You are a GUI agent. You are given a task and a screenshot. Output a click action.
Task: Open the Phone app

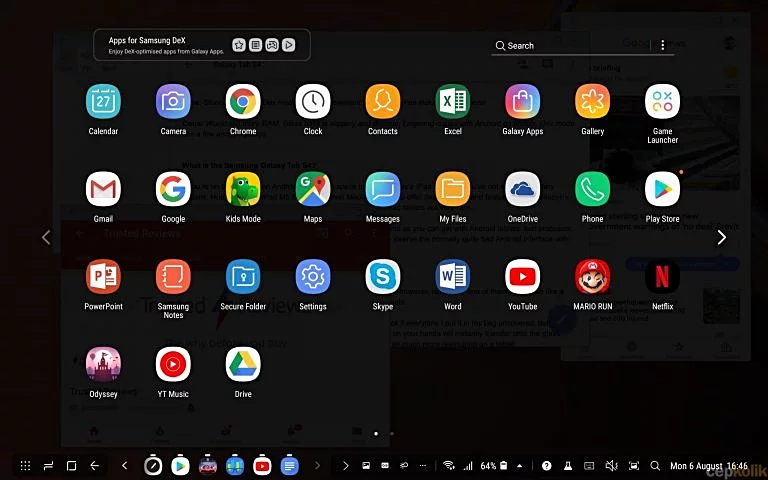coord(593,189)
